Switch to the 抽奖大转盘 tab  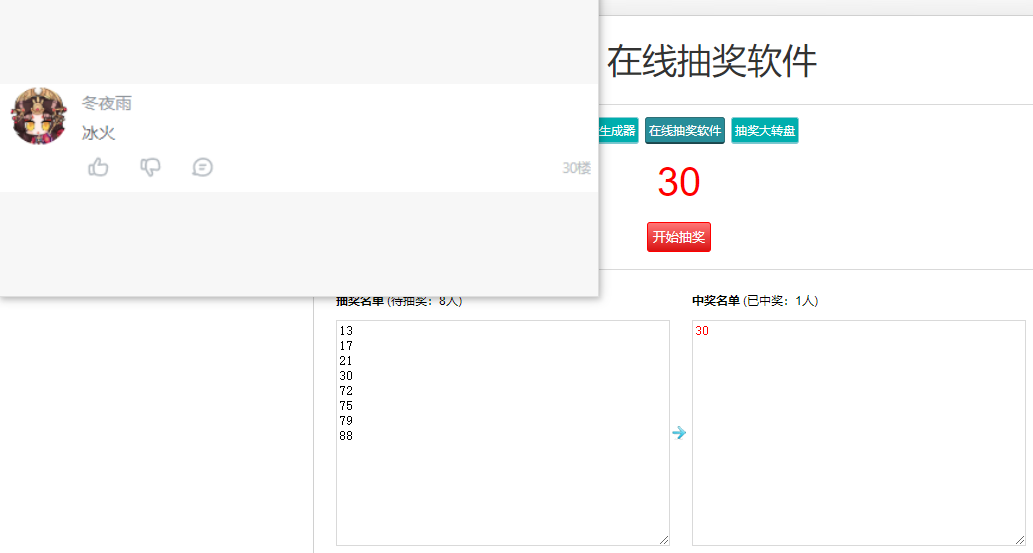[765, 131]
